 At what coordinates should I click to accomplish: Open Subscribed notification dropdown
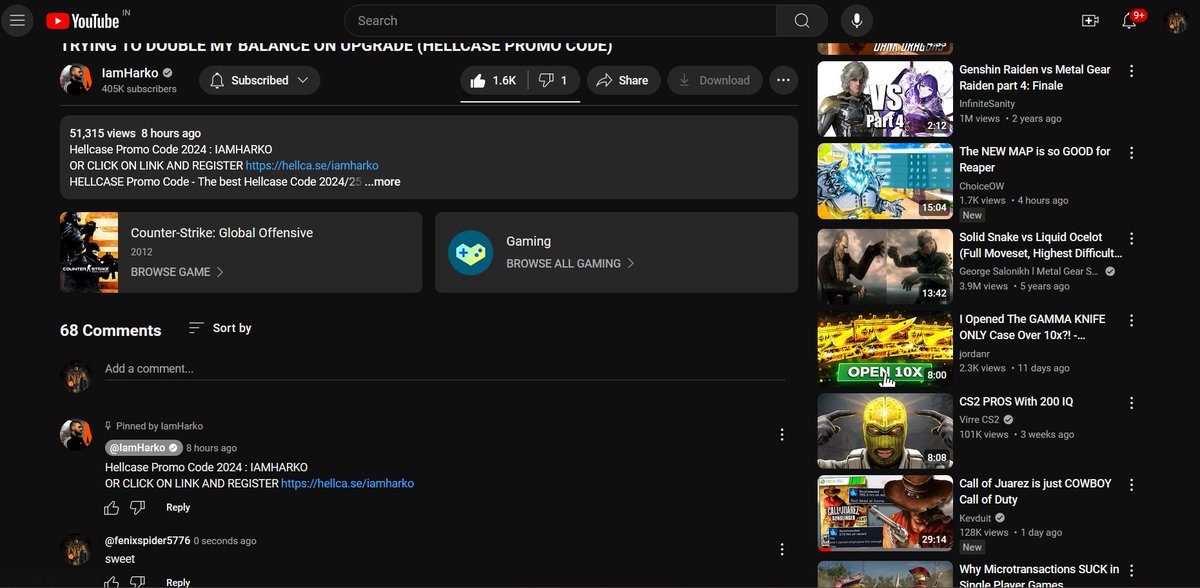[x=260, y=80]
